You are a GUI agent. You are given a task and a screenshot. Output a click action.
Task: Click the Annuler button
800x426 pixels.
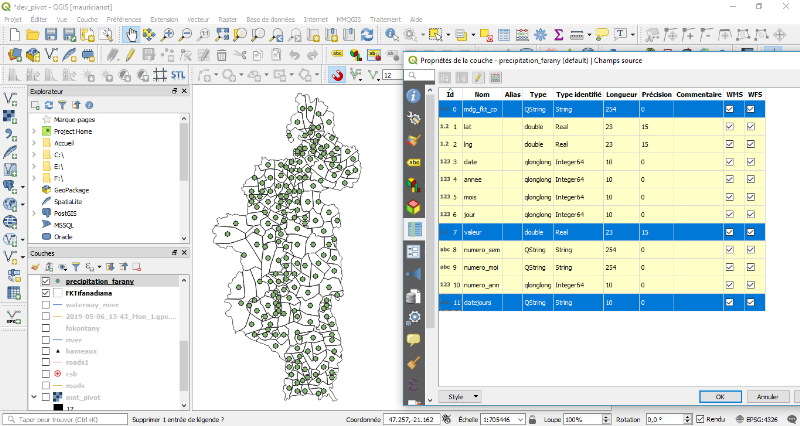[x=766, y=396]
